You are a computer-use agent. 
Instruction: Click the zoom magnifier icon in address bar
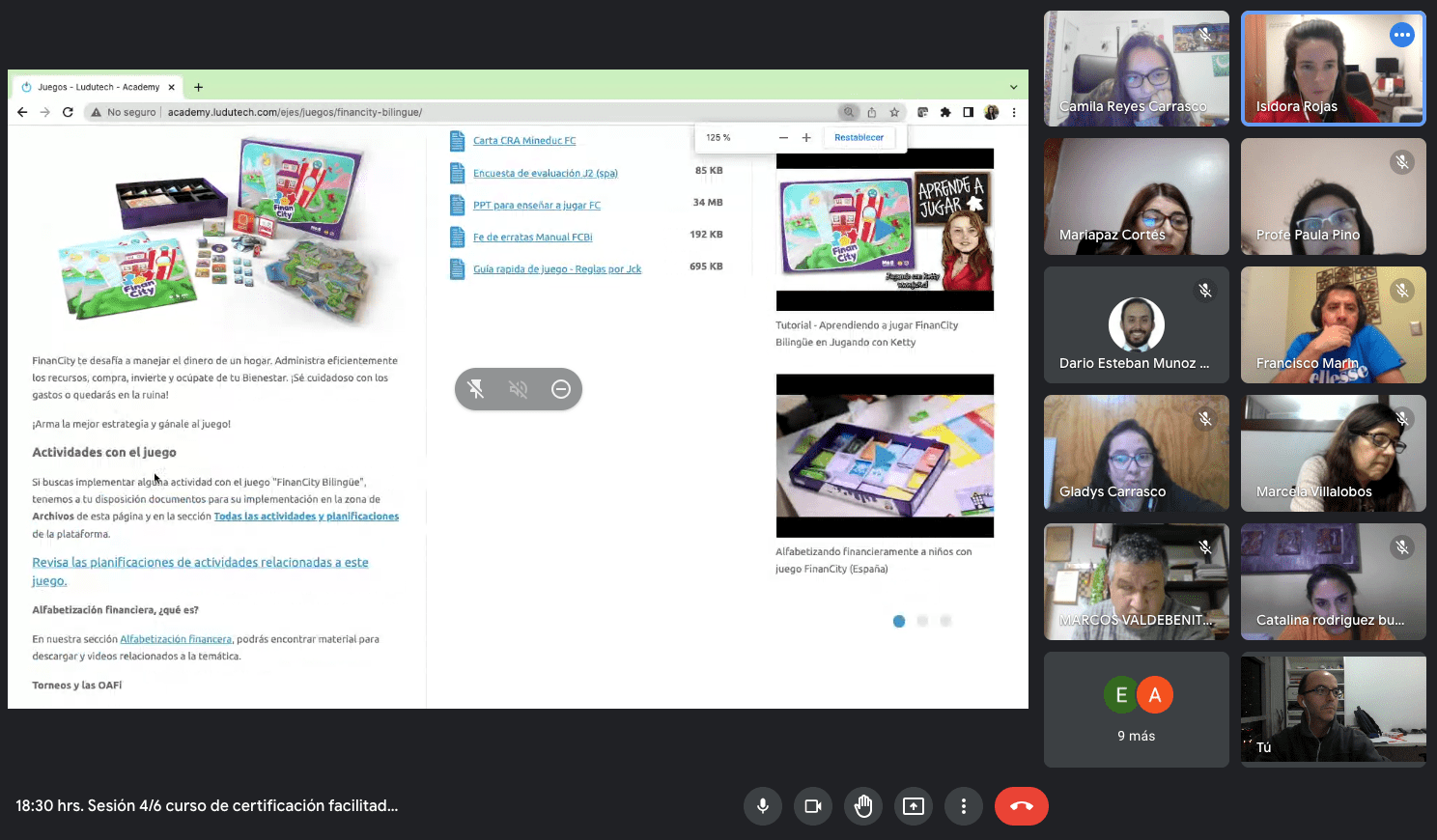point(849,112)
